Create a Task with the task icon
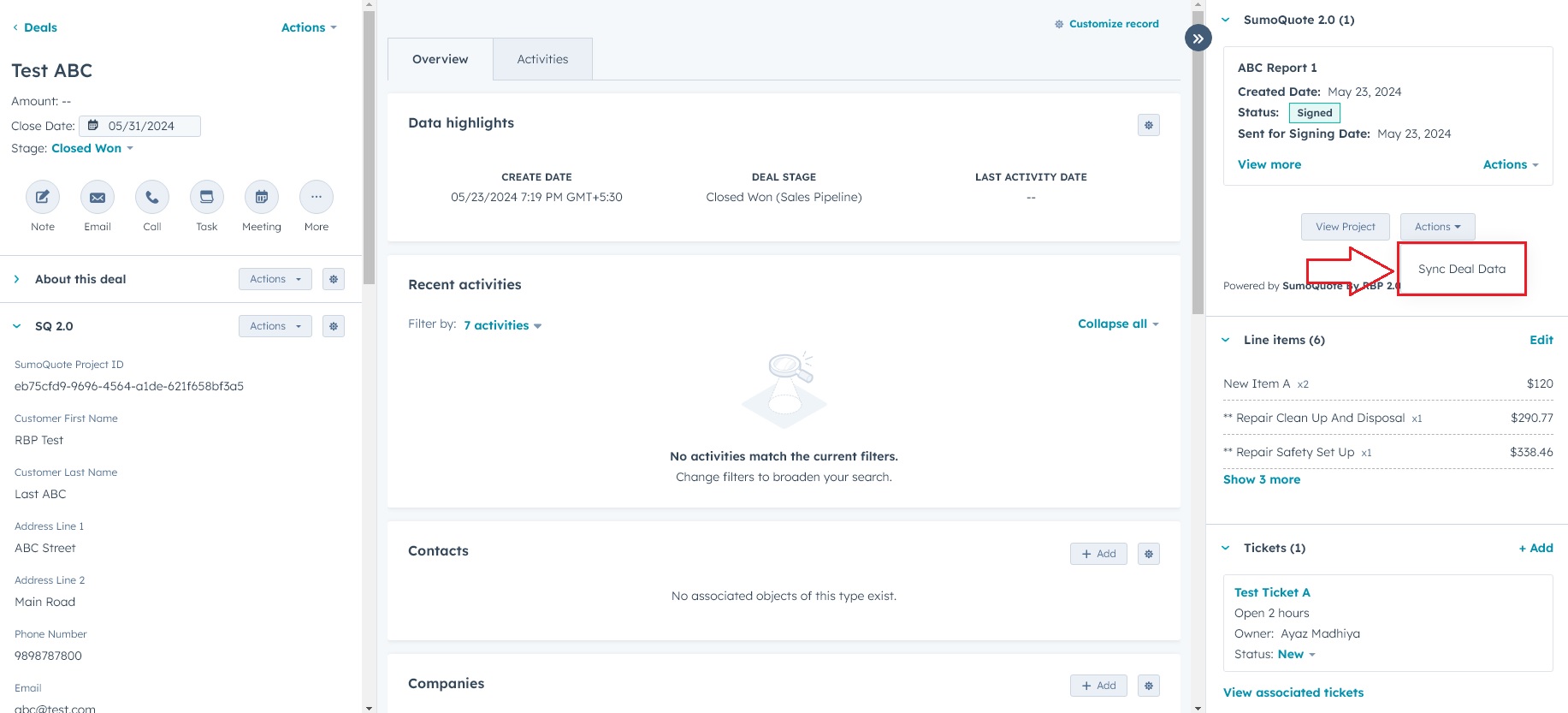The image size is (1568, 713). coord(207,198)
